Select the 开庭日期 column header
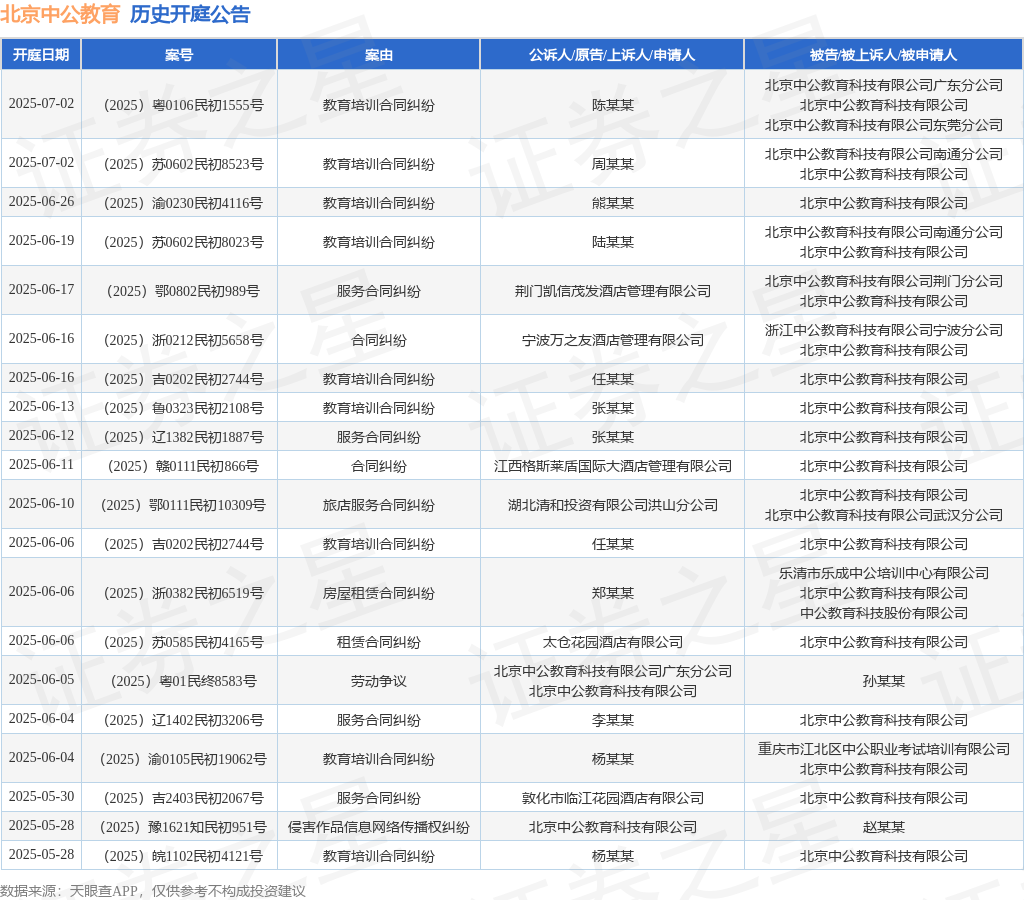The width and height of the screenshot is (1024, 900). 41,55
